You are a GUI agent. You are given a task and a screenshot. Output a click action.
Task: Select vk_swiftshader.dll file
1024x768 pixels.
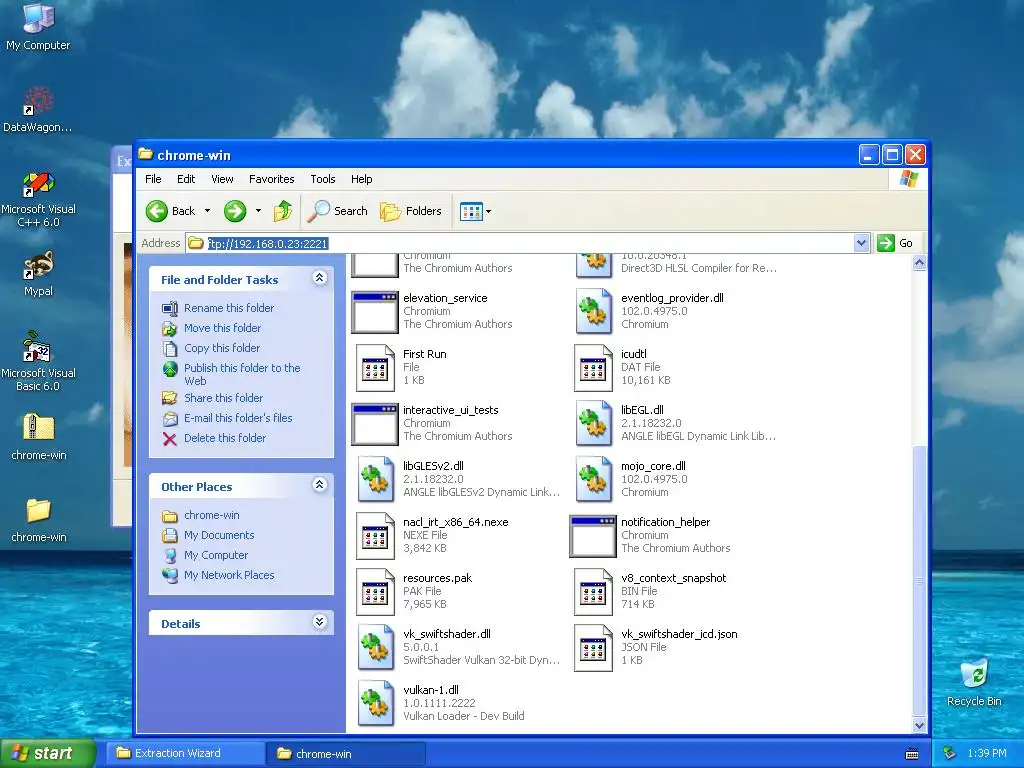pyautogui.click(x=458, y=647)
